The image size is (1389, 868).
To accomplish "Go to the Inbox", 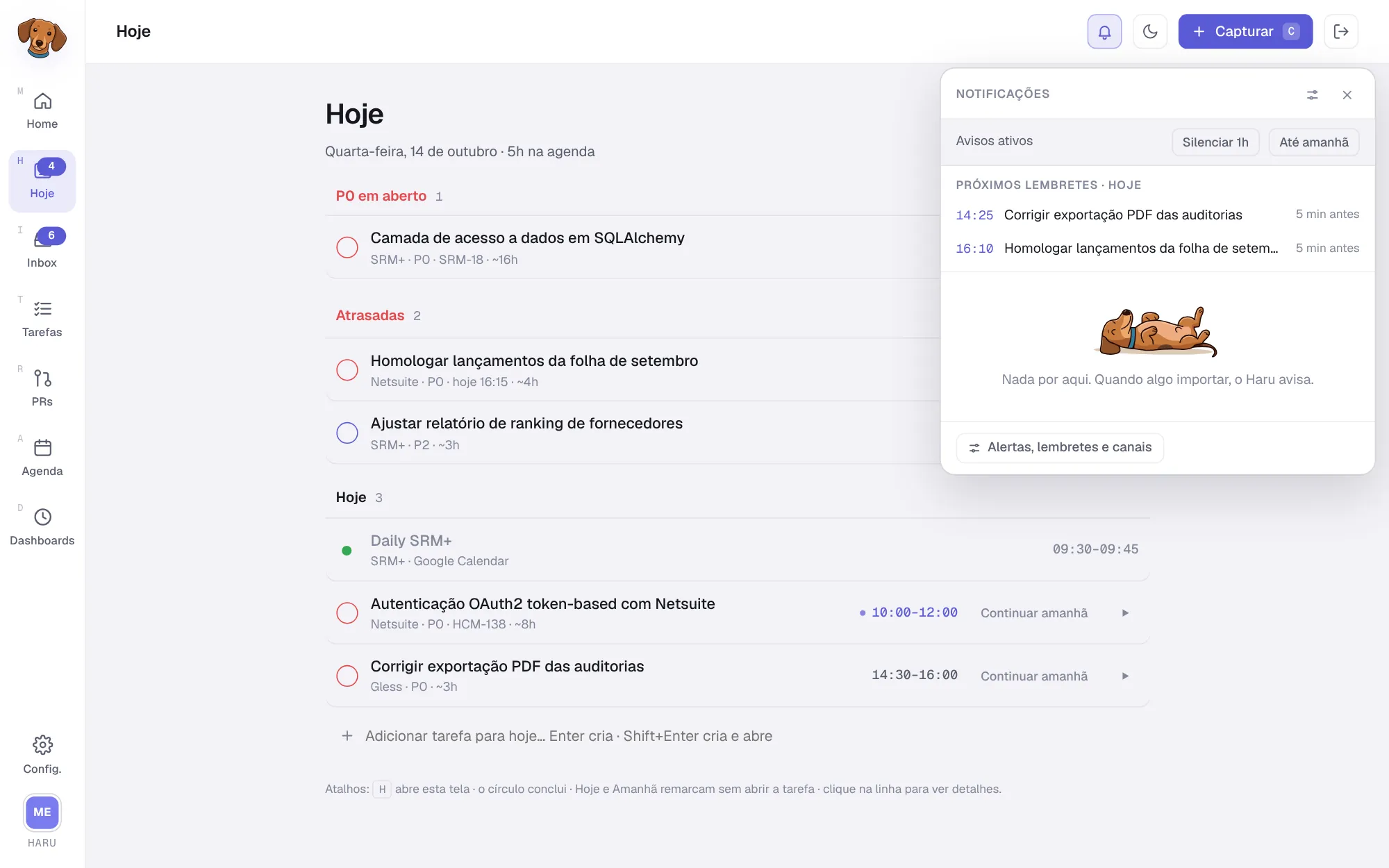I will pyautogui.click(x=42, y=250).
